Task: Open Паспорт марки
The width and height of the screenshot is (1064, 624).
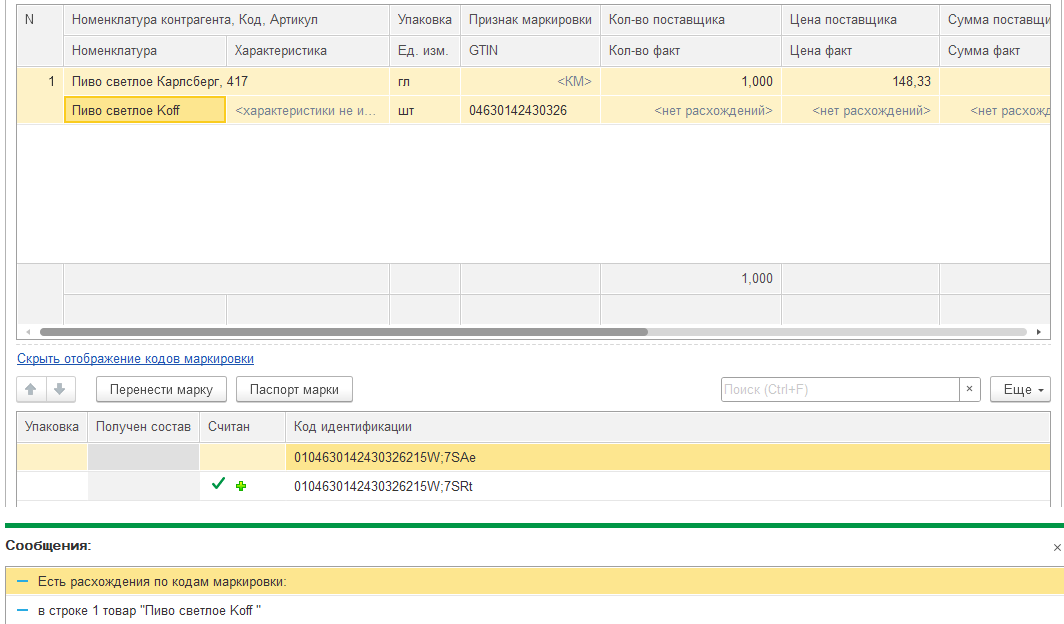Action: point(294,390)
